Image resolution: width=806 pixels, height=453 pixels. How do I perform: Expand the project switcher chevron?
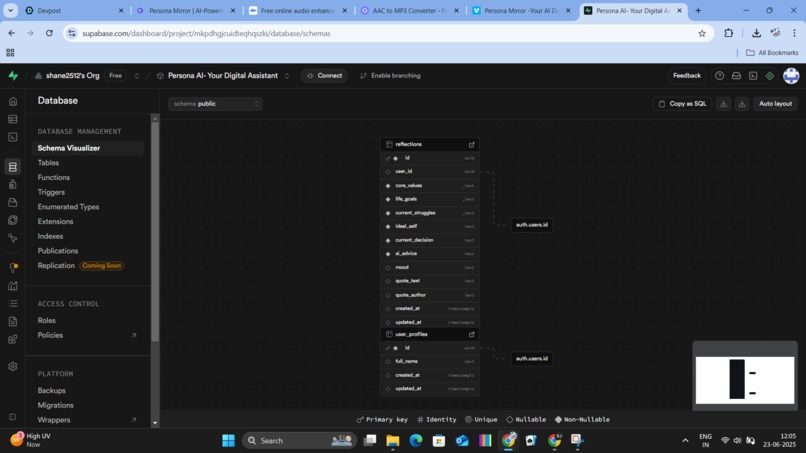click(x=287, y=76)
